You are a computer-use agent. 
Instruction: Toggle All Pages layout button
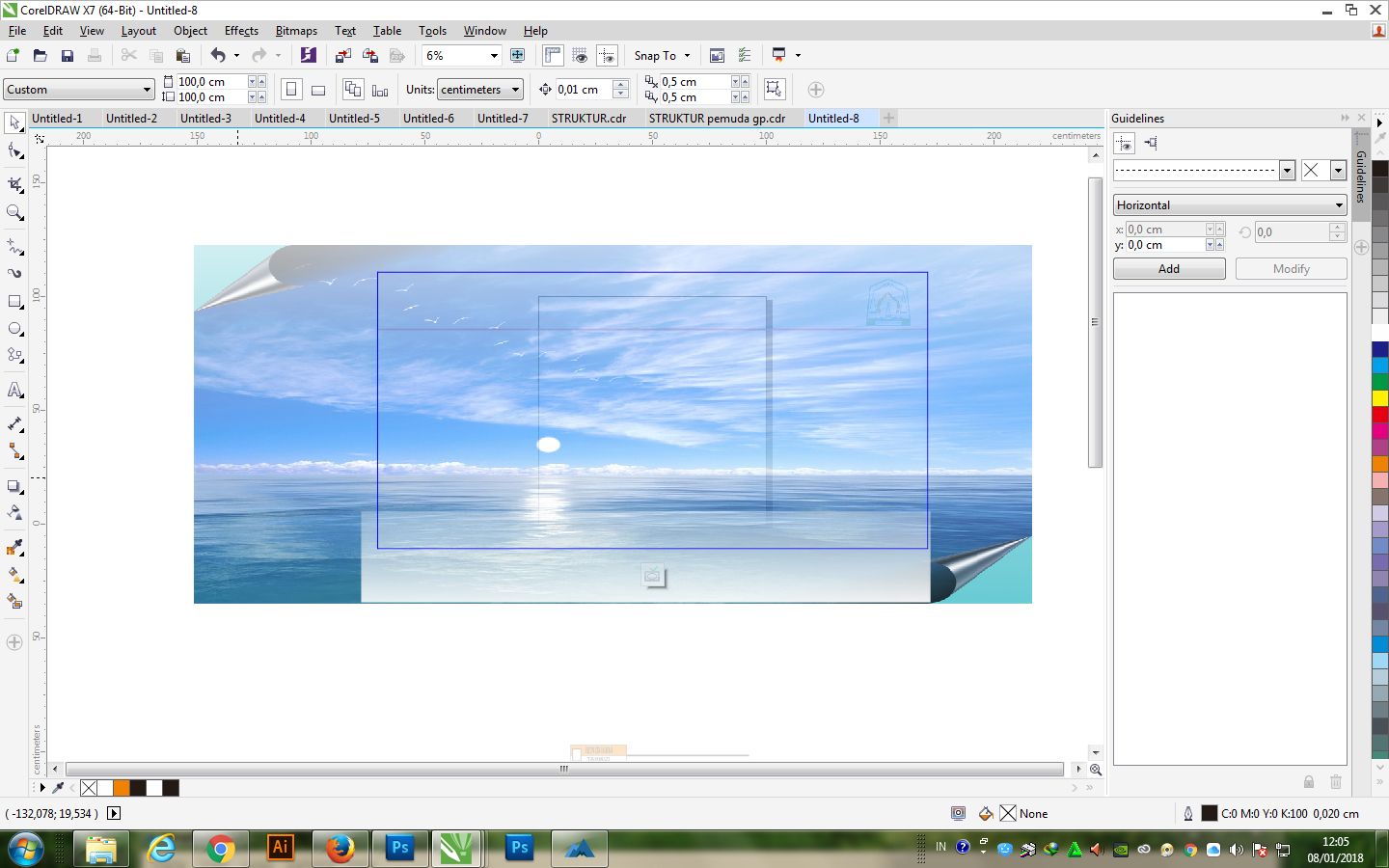tap(353, 90)
